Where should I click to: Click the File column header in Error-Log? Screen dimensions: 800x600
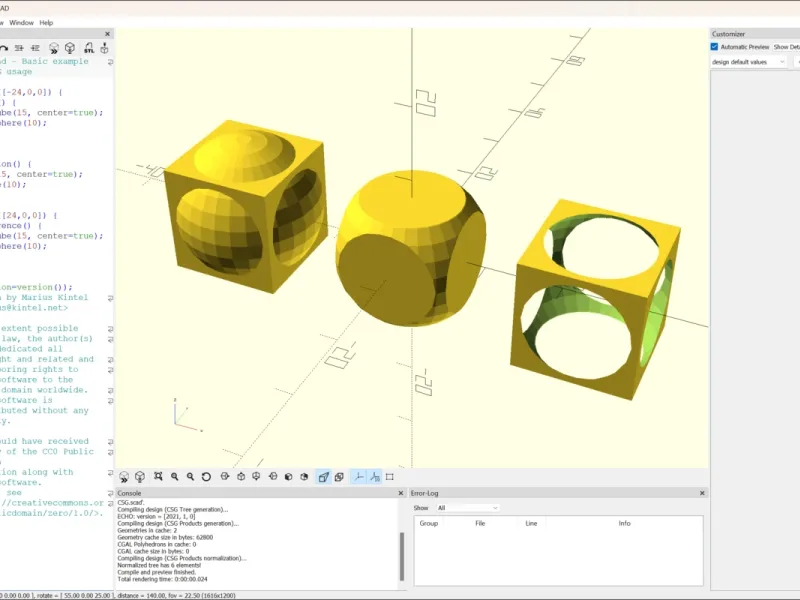480,523
